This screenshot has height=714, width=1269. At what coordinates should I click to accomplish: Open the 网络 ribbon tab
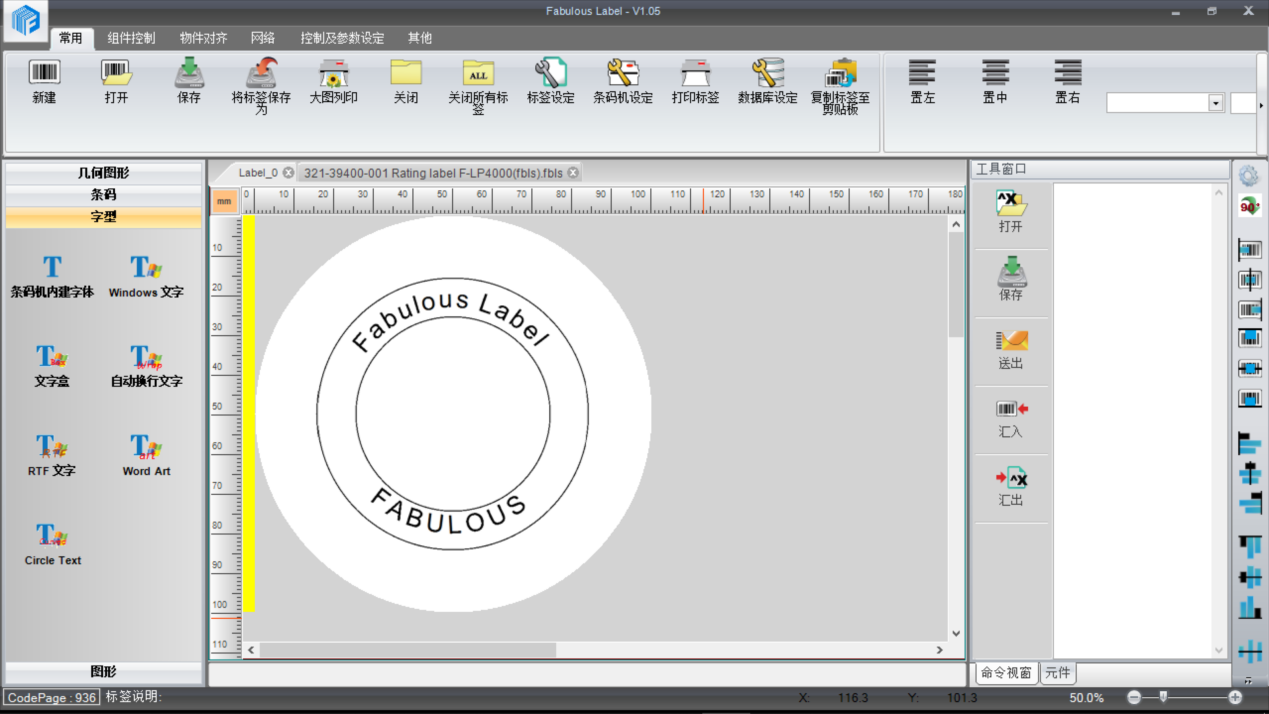point(263,38)
